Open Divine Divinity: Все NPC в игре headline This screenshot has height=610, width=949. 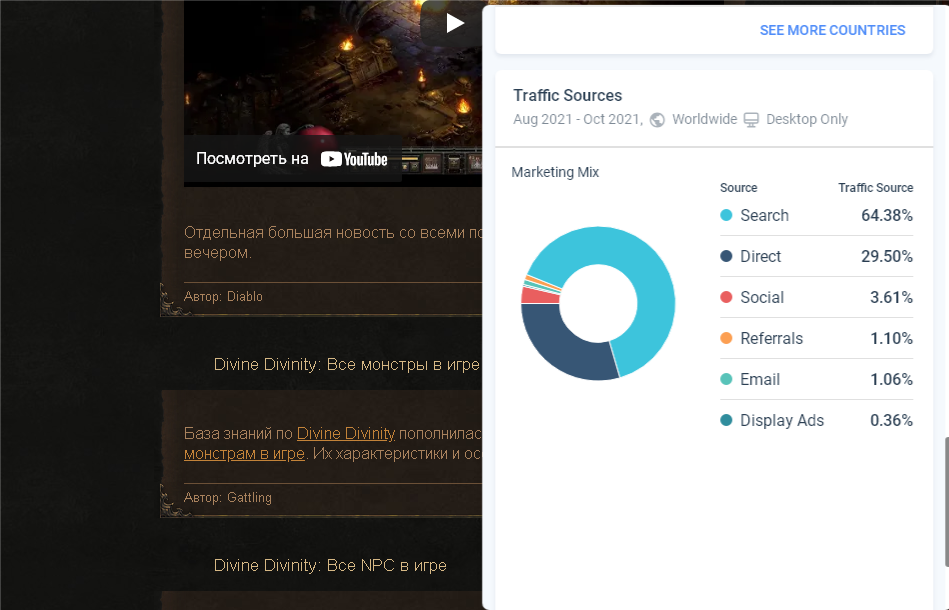[330, 565]
